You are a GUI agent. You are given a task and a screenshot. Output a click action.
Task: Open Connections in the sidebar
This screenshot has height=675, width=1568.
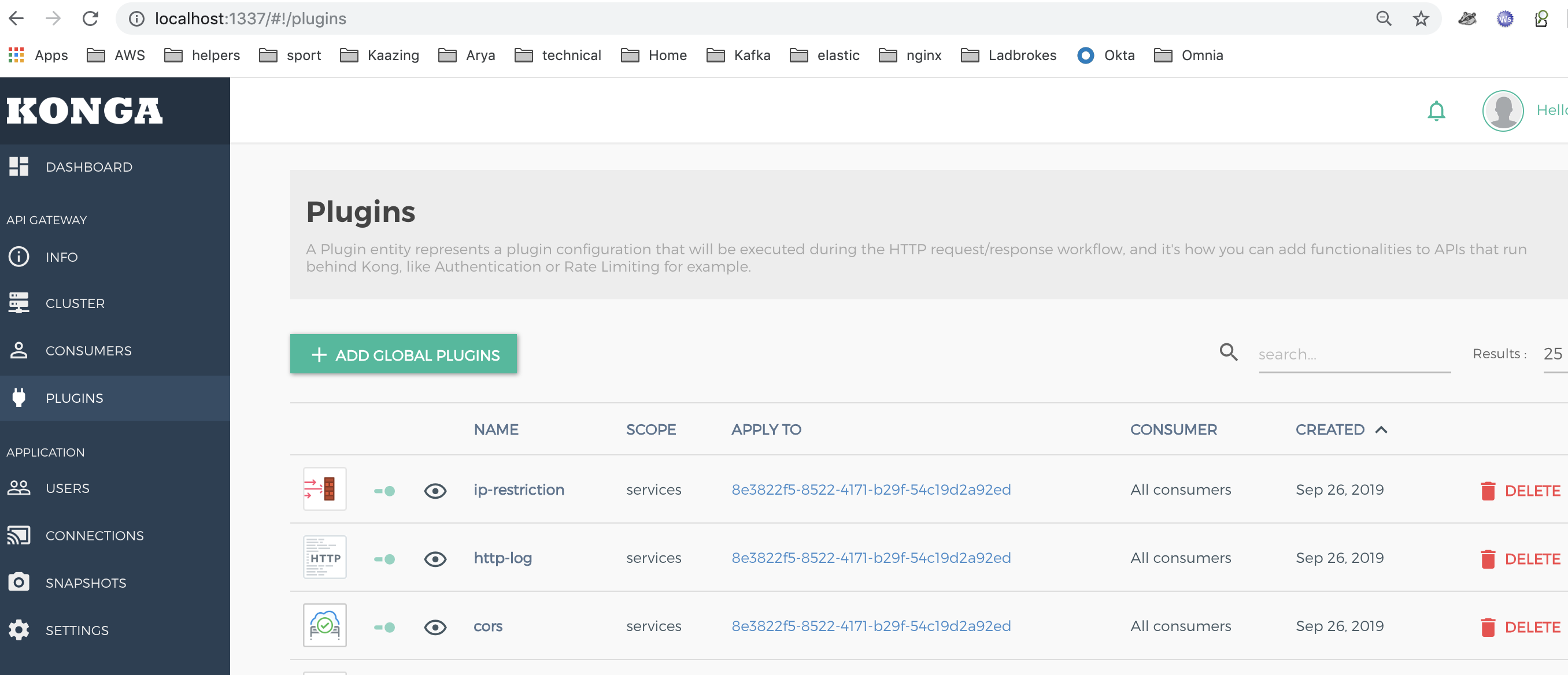[x=115, y=536]
